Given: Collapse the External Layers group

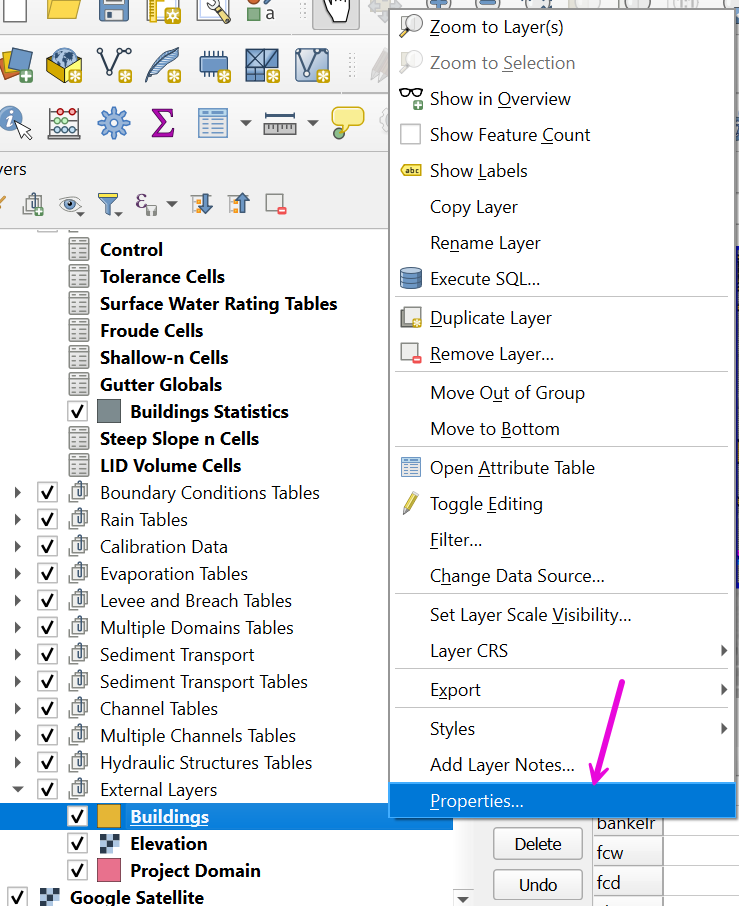Looking at the screenshot, I should pos(17,790).
